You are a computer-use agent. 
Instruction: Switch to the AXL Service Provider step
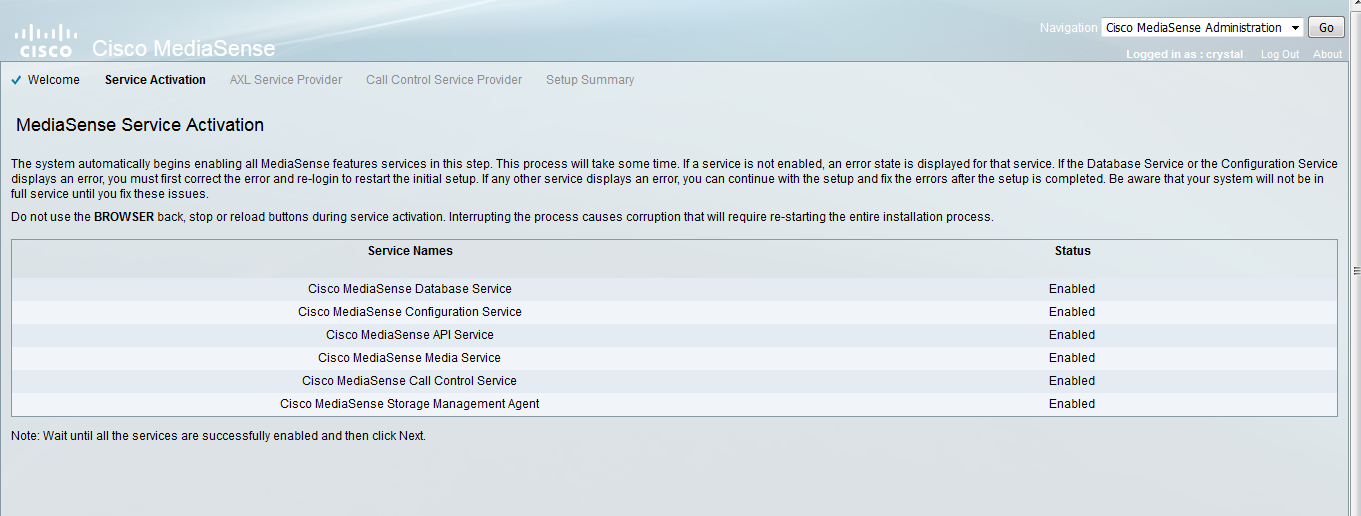coord(286,80)
